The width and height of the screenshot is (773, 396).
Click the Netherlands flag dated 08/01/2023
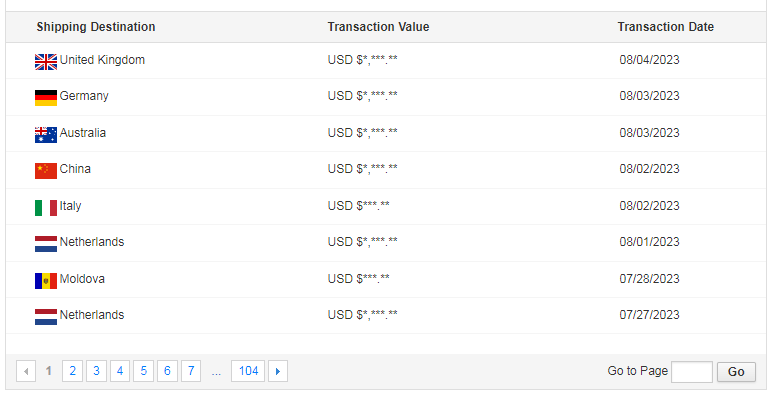click(x=46, y=244)
